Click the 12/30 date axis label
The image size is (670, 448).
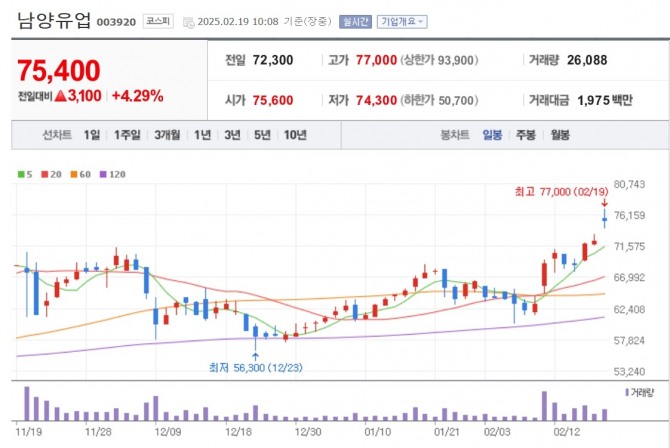tap(308, 432)
